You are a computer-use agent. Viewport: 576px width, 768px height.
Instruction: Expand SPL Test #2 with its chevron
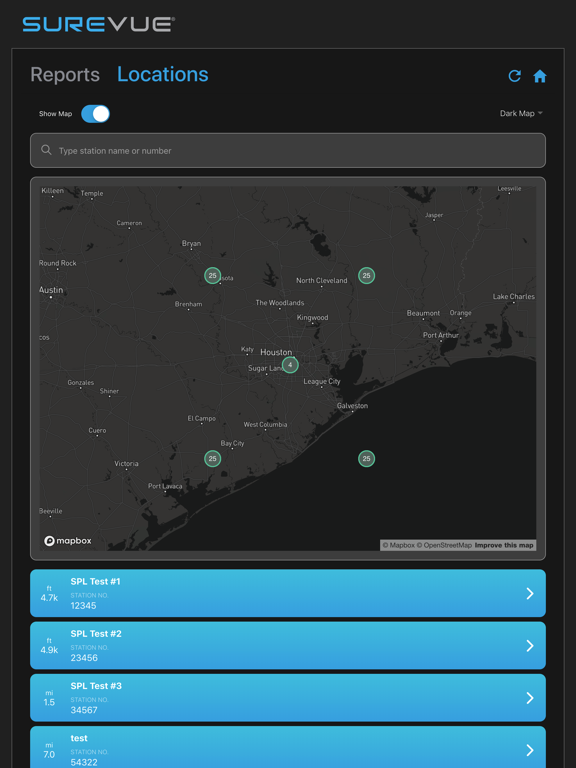pyautogui.click(x=529, y=646)
